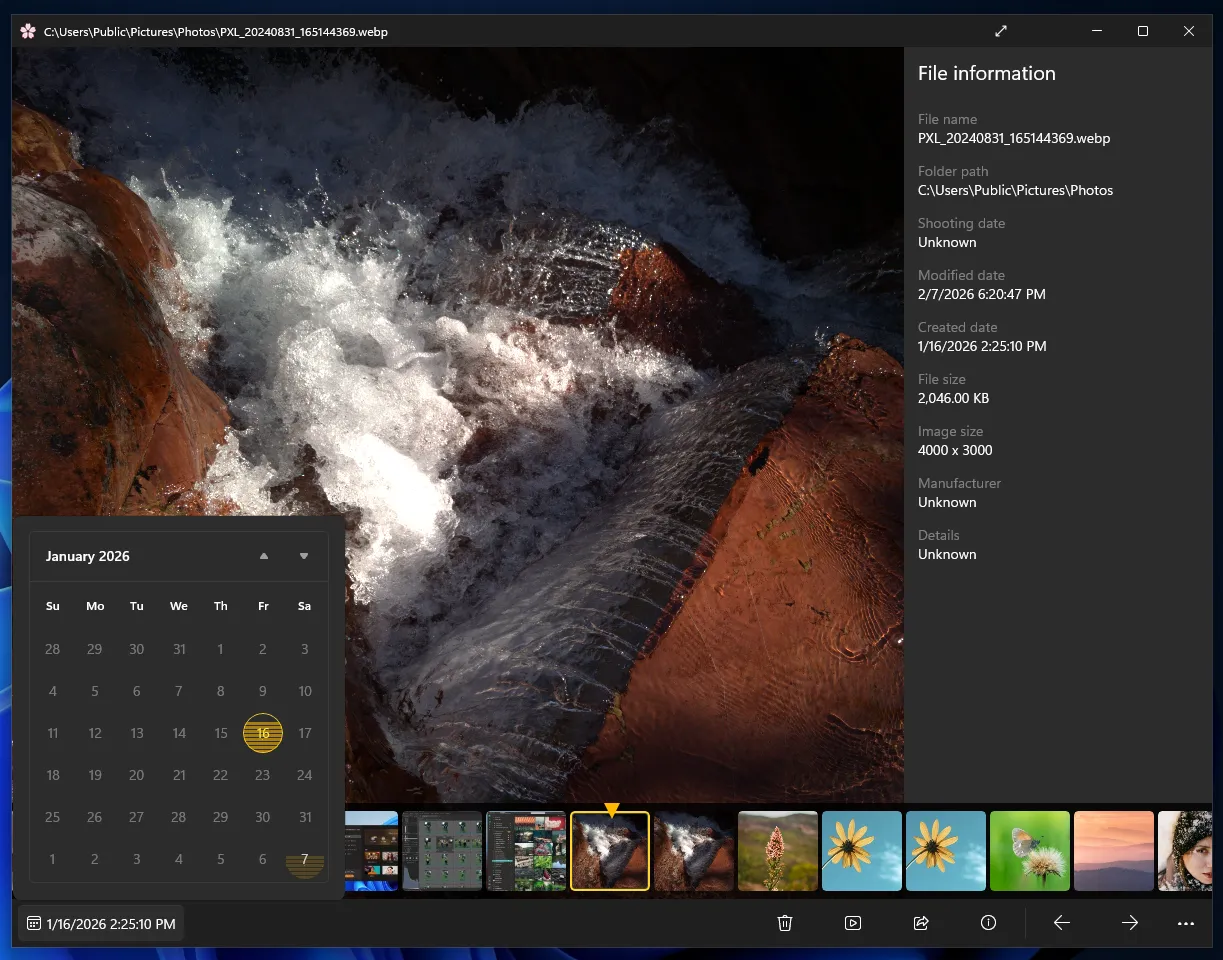
Task: Start a slideshow with the play icon
Action: [x=853, y=922]
